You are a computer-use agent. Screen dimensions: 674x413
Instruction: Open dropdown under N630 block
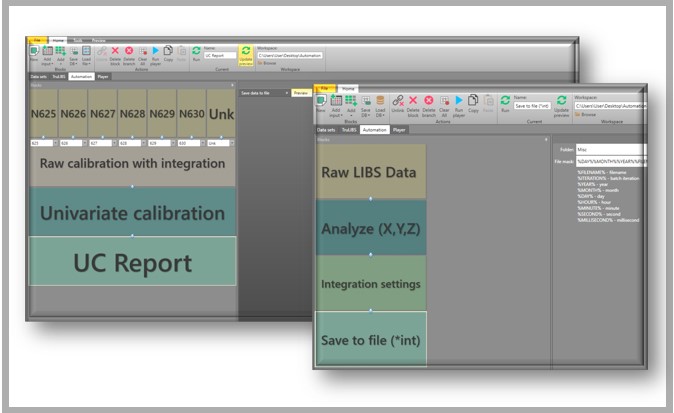[x=202, y=143]
